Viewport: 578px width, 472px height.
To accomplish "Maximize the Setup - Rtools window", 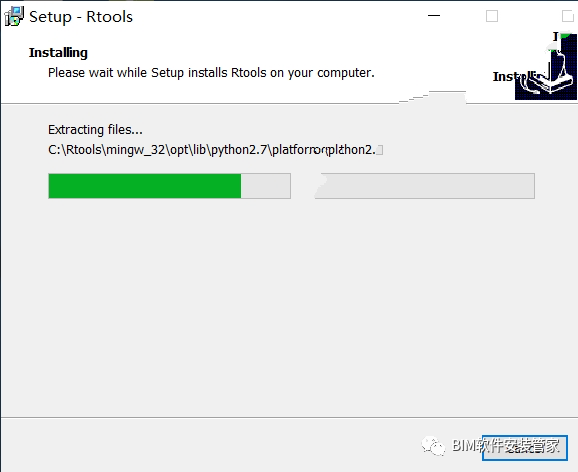I will click(492, 16).
